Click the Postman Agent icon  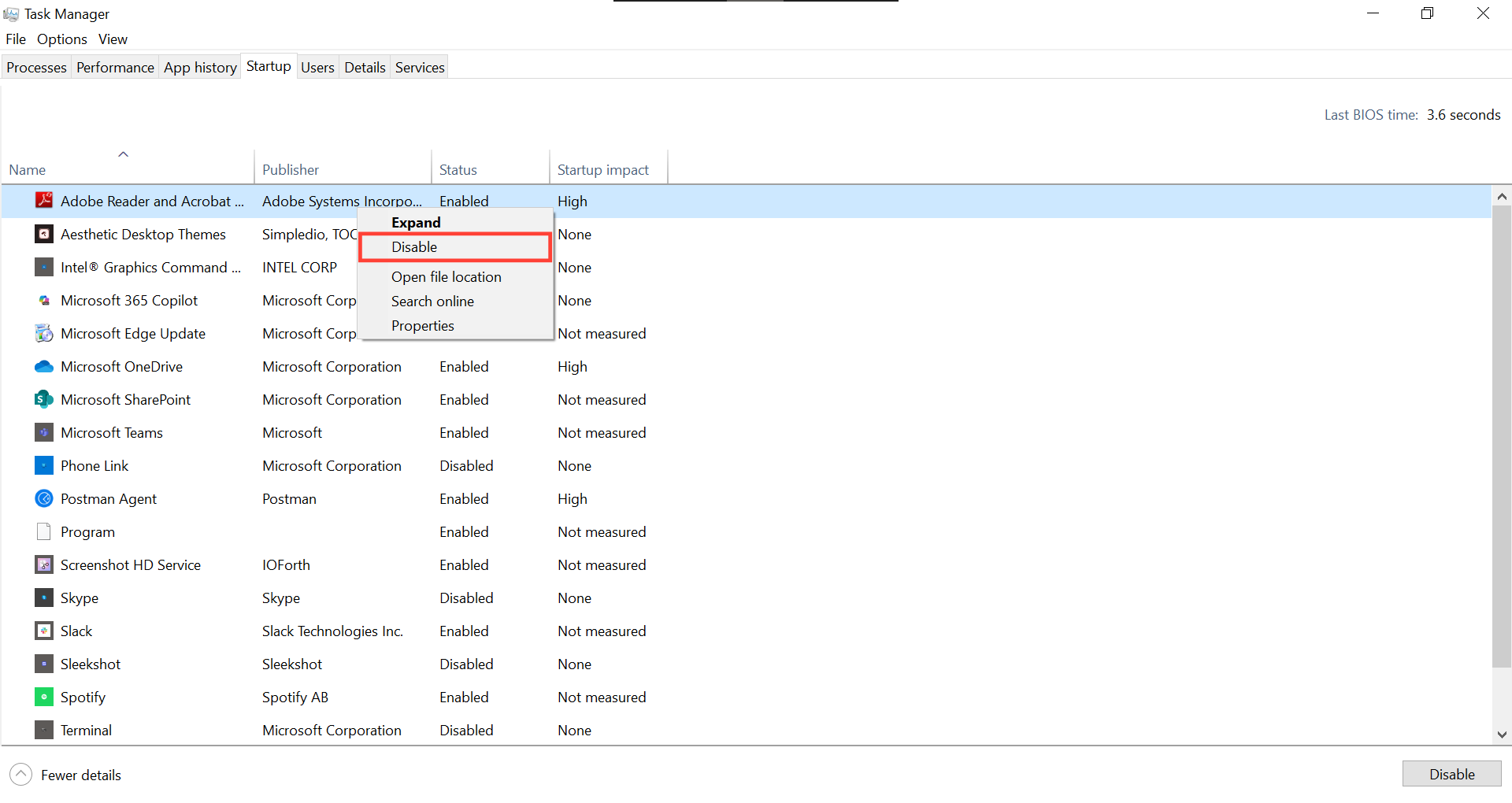coord(44,498)
